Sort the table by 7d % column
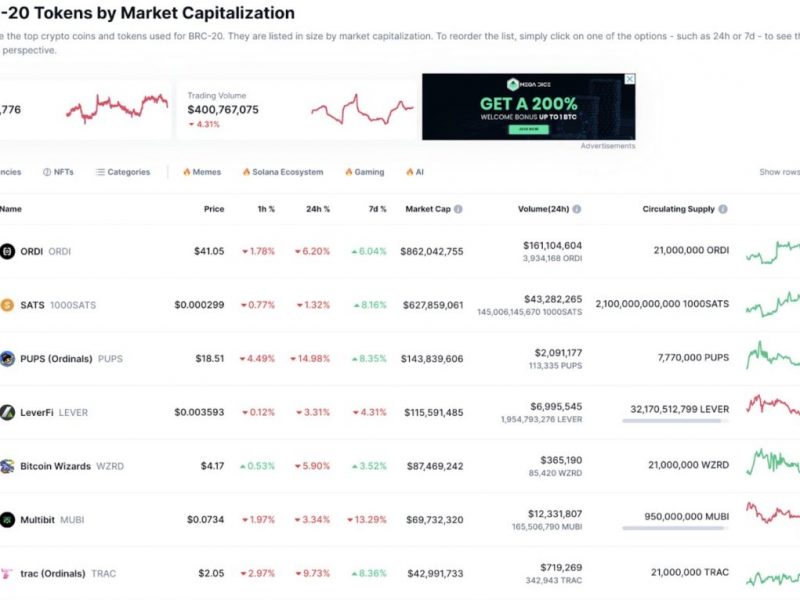The image size is (800, 600). (x=378, y=209)
